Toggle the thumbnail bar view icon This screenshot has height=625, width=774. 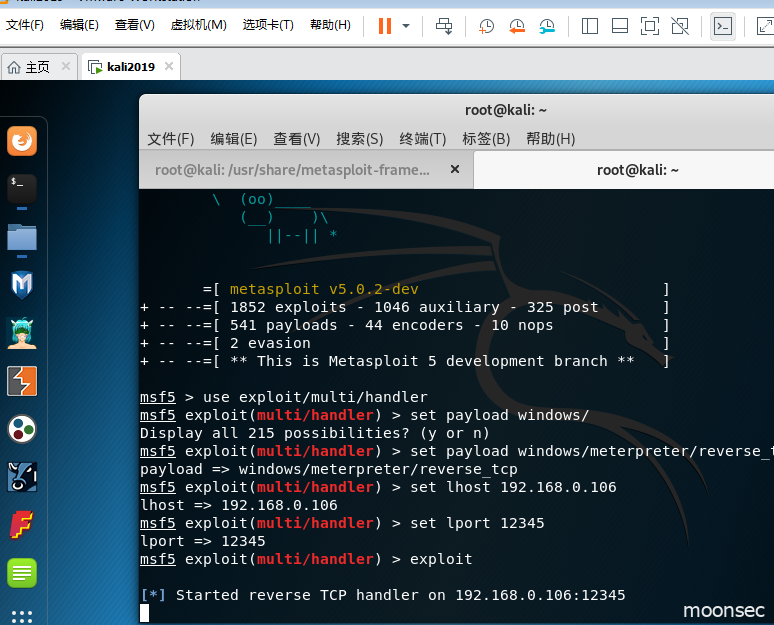coord(619,26)
